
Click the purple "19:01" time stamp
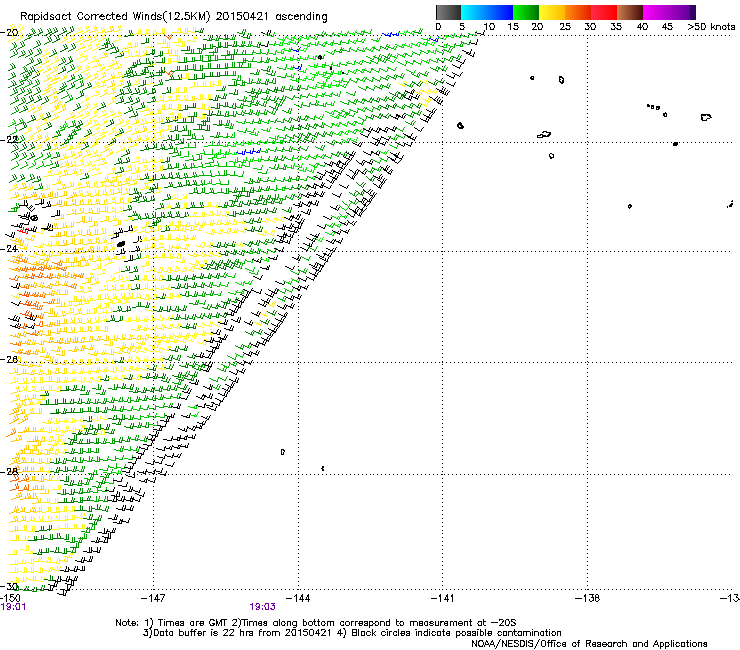pos(13,607)
